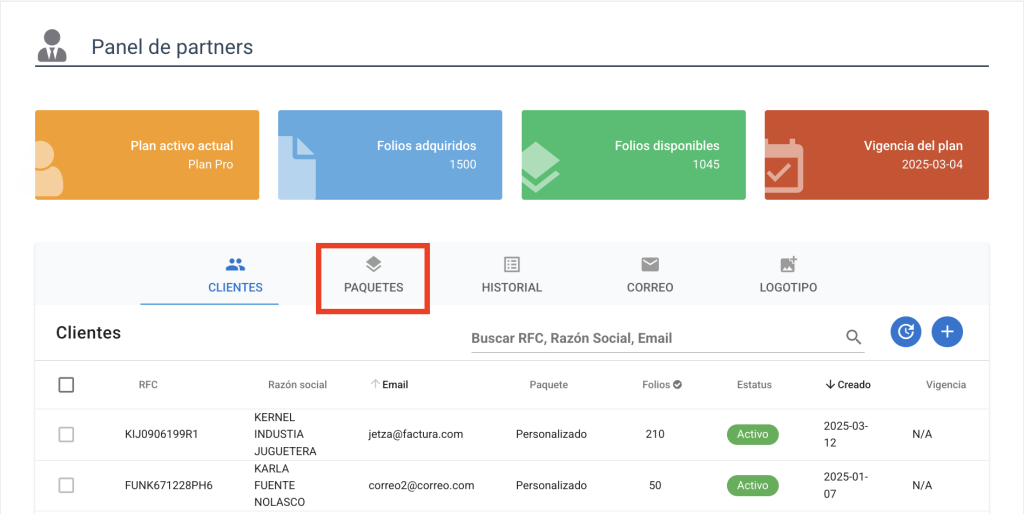The image size is (1024, 514).
Task: Click the Correo envelope icon
Action: [x=650, y=265]
